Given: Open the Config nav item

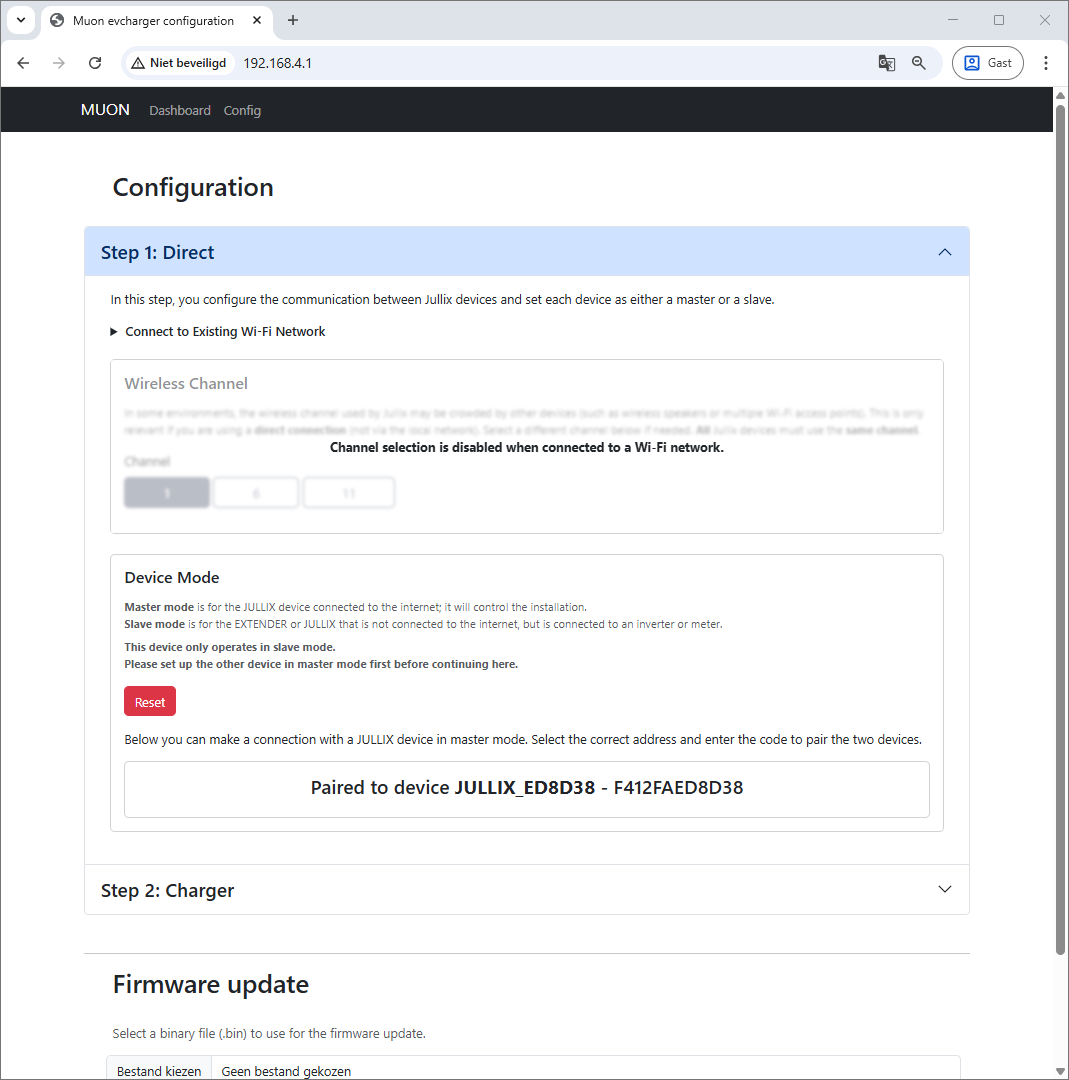Looking at the screenshot, I should (242, 111).
